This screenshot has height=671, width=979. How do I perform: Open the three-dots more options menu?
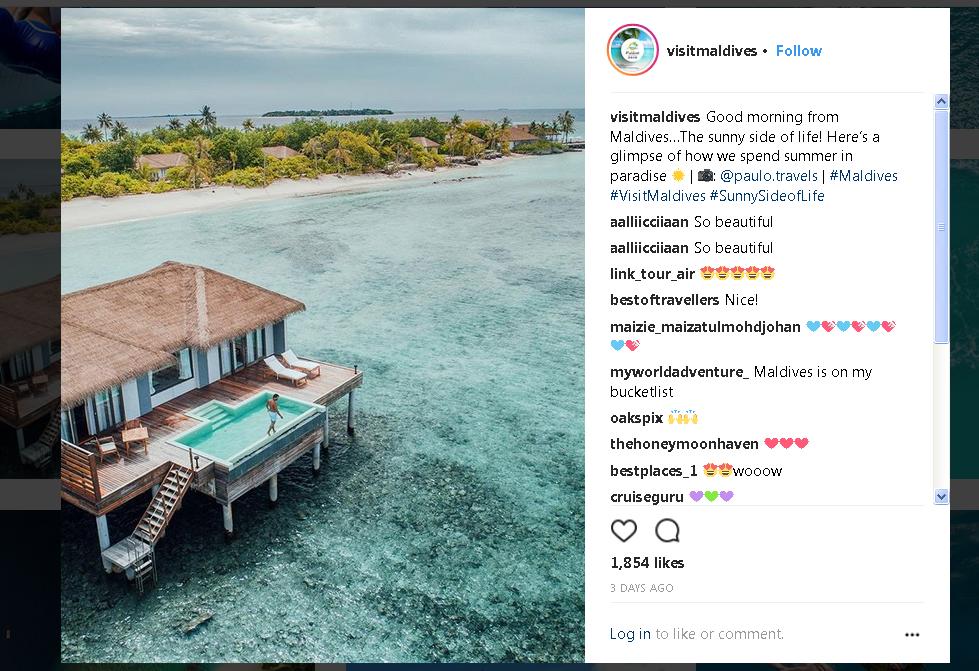[x=912, y=634]
